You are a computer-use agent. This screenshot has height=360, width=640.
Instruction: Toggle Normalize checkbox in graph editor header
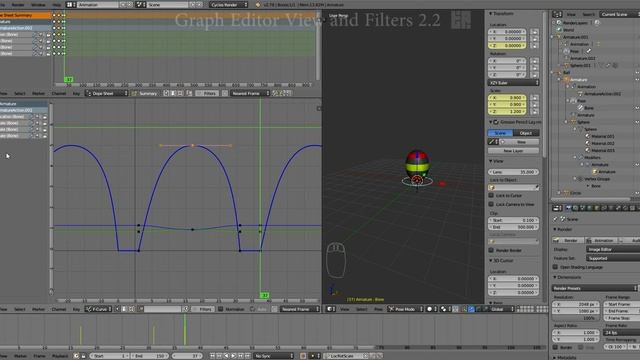[220, 309]
